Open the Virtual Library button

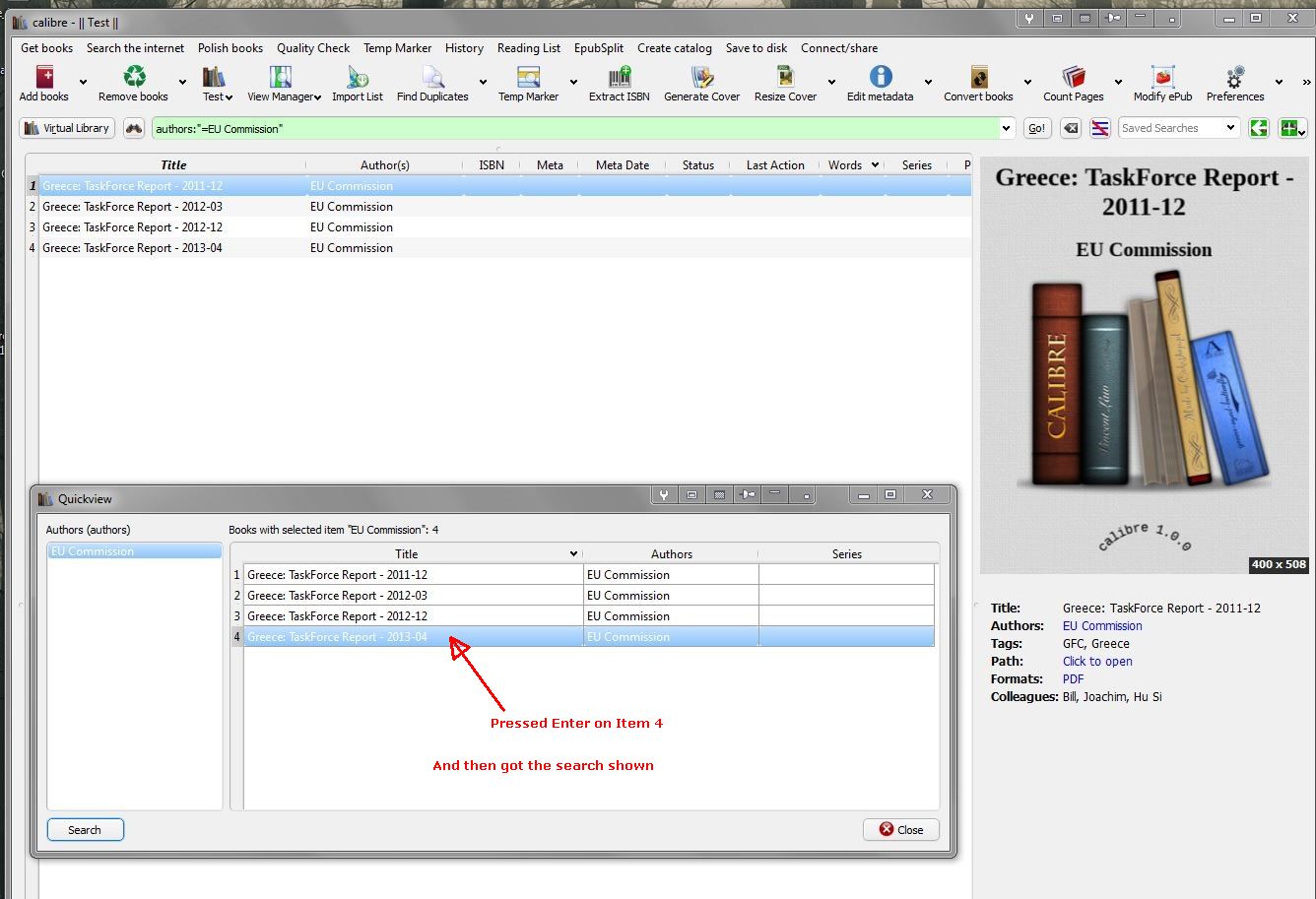pos(67,128)
